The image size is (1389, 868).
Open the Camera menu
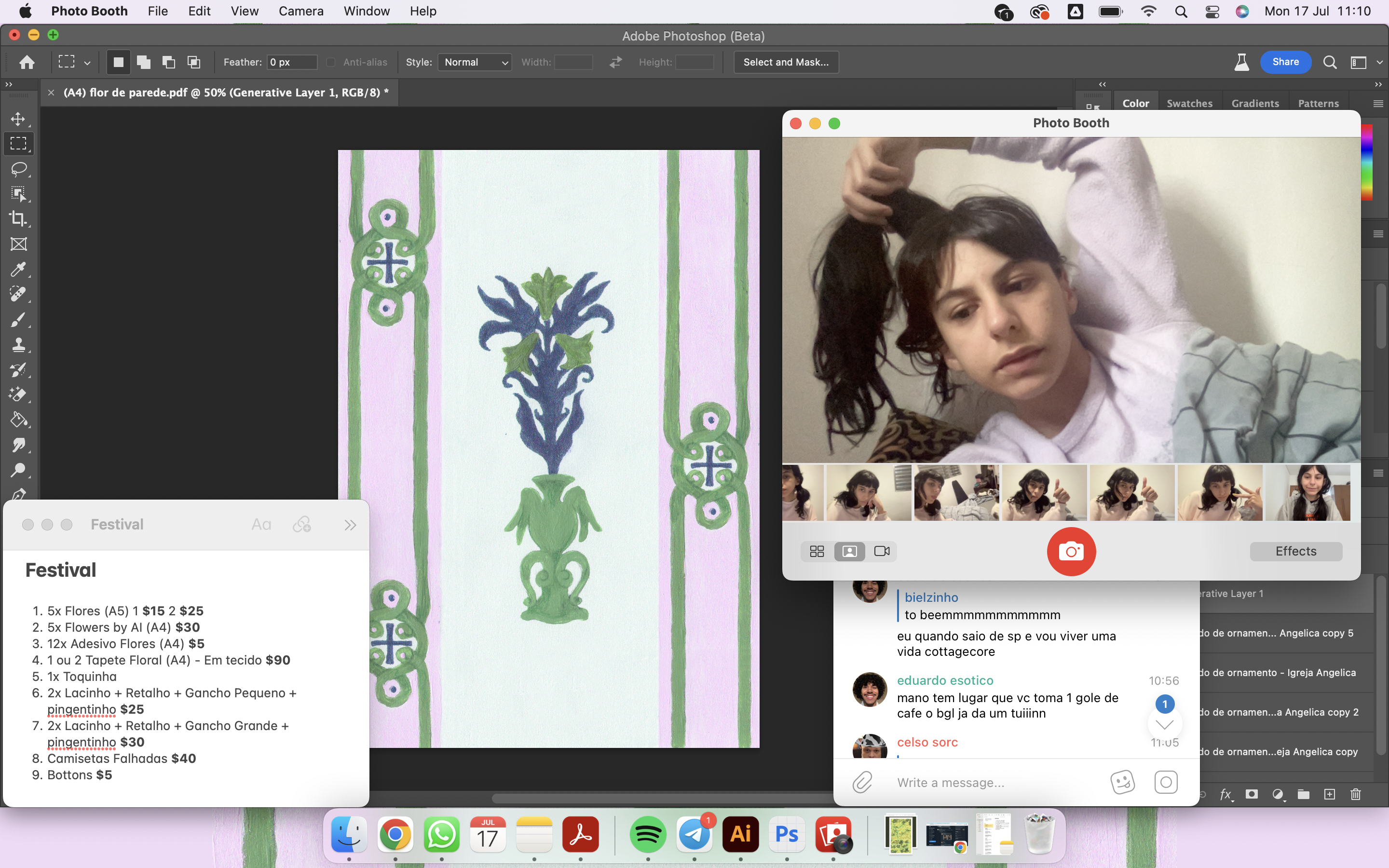point(301,11)
